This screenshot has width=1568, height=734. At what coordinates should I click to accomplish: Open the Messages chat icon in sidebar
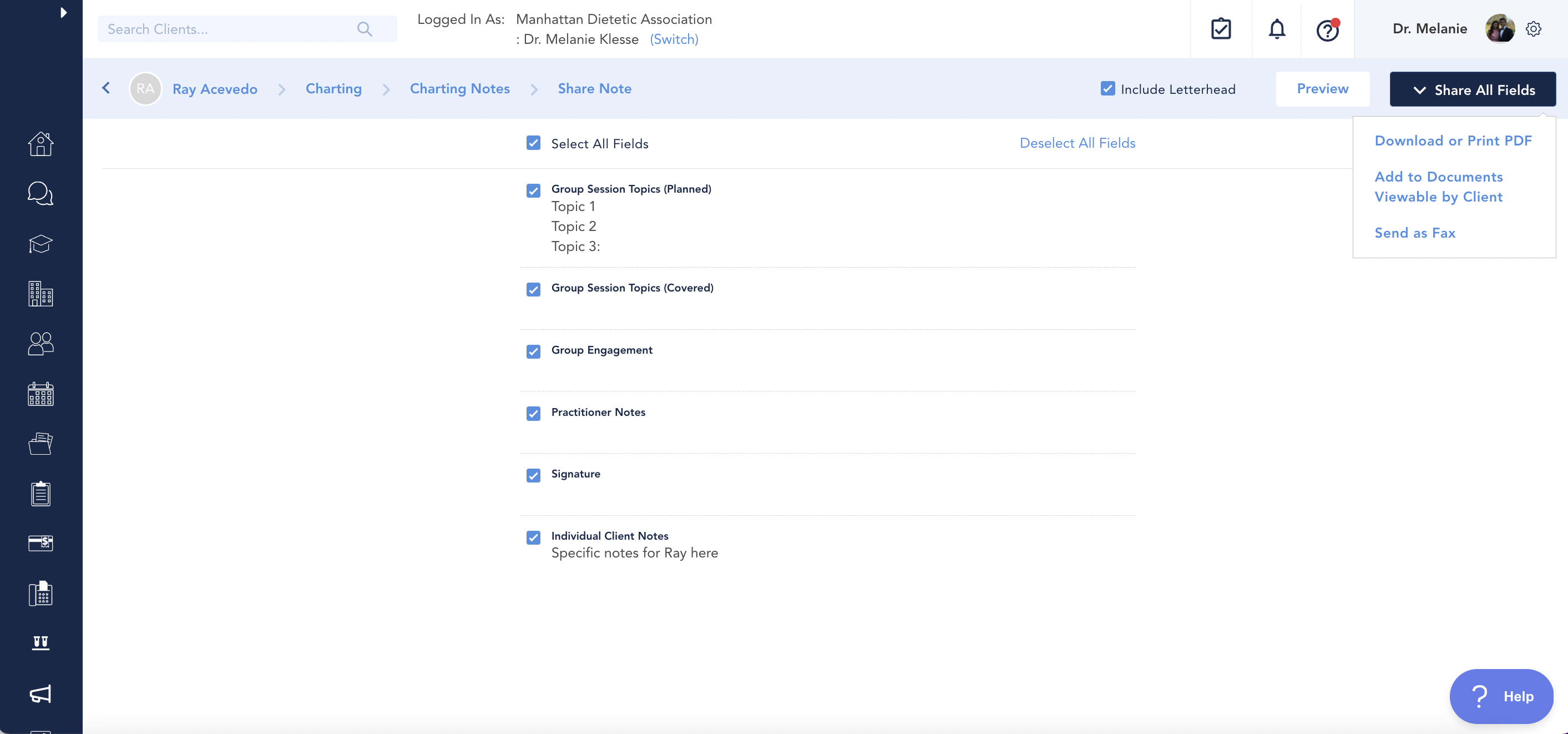coord(40,194)
